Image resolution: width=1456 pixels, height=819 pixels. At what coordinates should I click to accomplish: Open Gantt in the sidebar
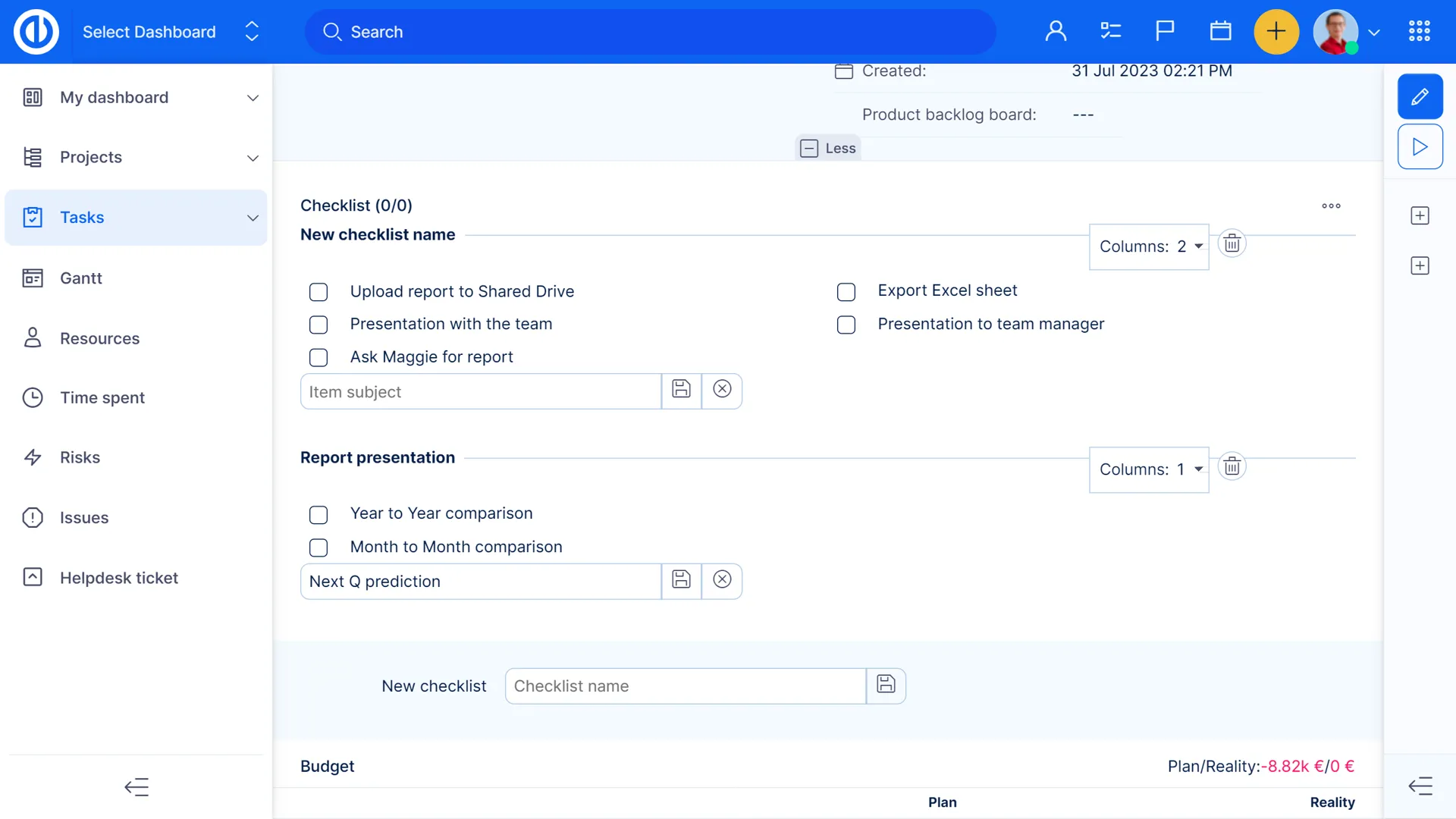click(81, 278)
